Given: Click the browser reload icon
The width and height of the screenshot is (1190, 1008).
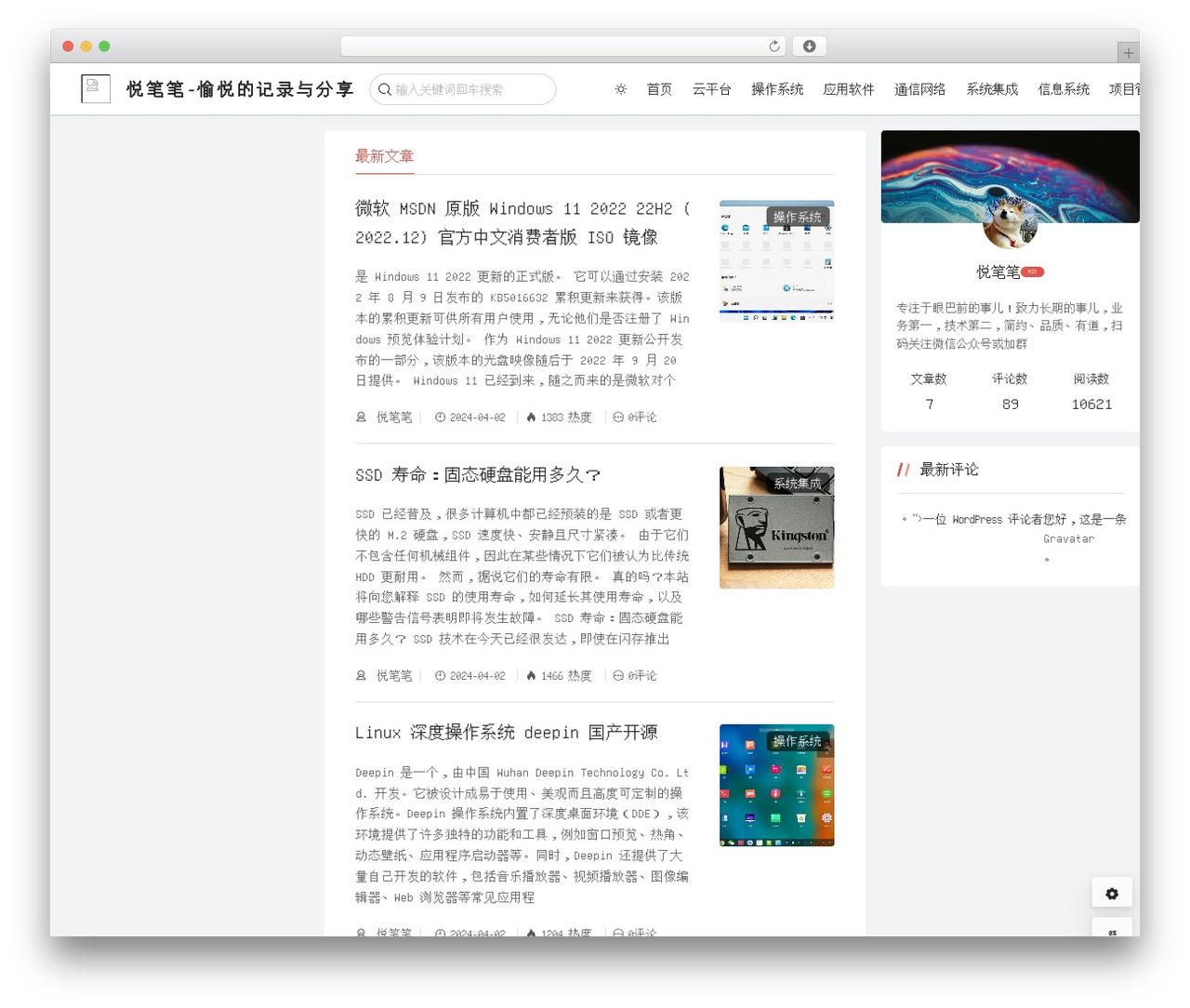Looking at the screenshot, I should tap(774, 46).
